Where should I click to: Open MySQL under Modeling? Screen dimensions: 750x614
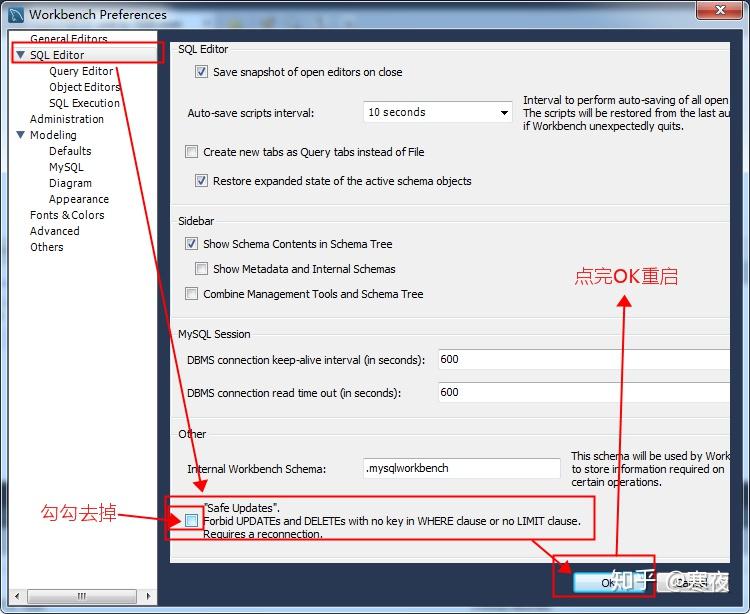tap(66, 167)
